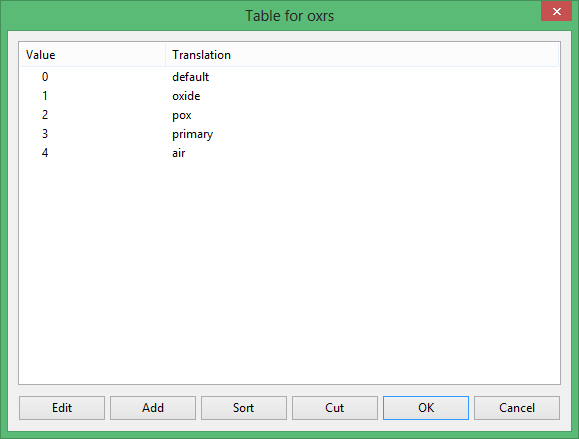Click the Edit button
Image resolution: width=579 pixels, height=439 pixels.
click(x=62, y=408)
